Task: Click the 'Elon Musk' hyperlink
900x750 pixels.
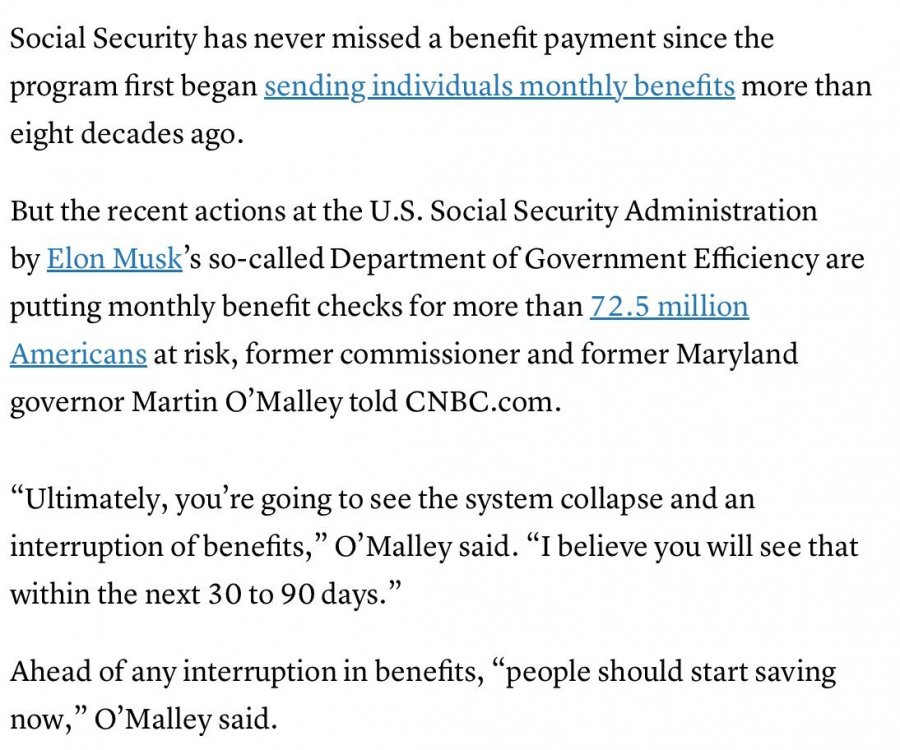Action: coord(114,259)
